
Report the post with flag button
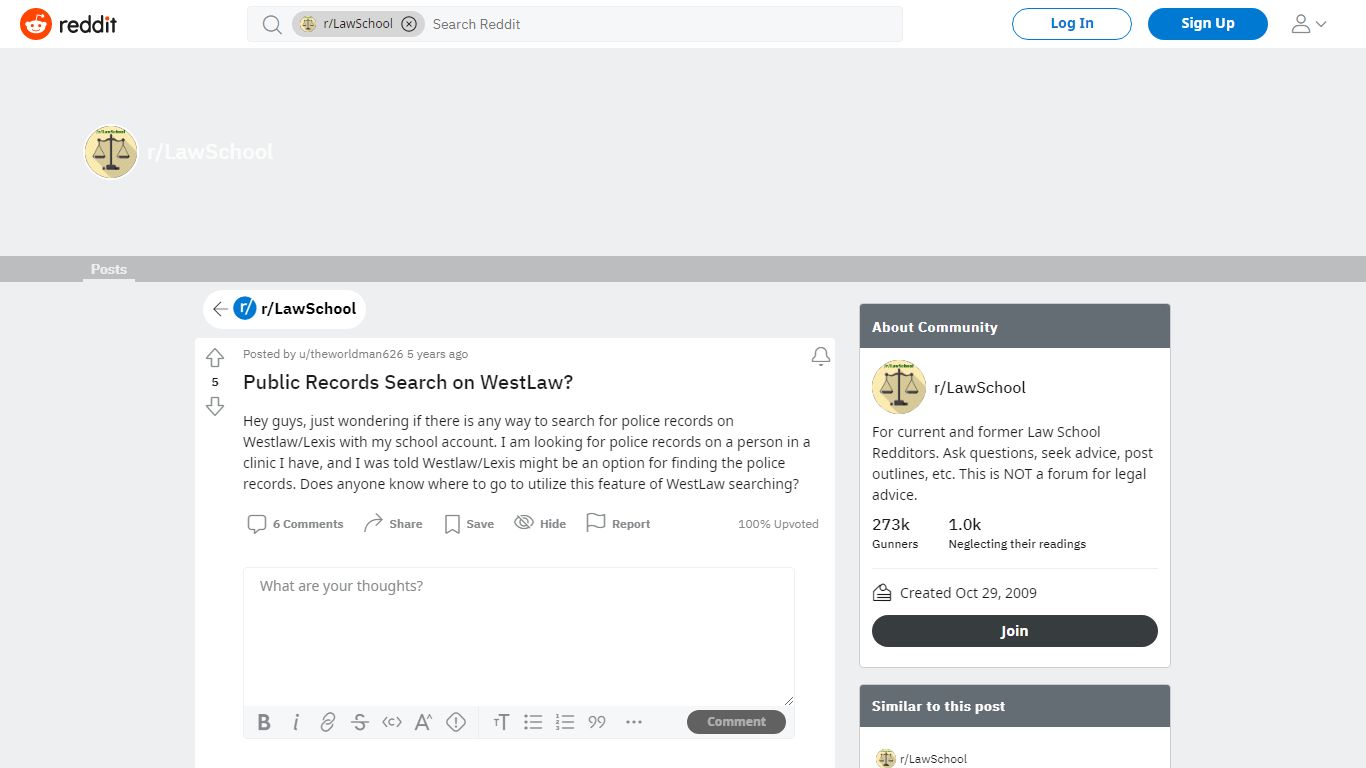coord(618,524)
